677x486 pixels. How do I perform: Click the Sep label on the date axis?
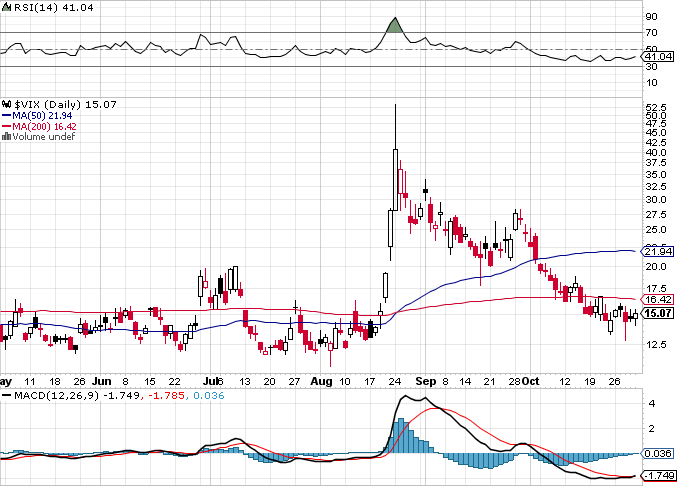(420, 381)
